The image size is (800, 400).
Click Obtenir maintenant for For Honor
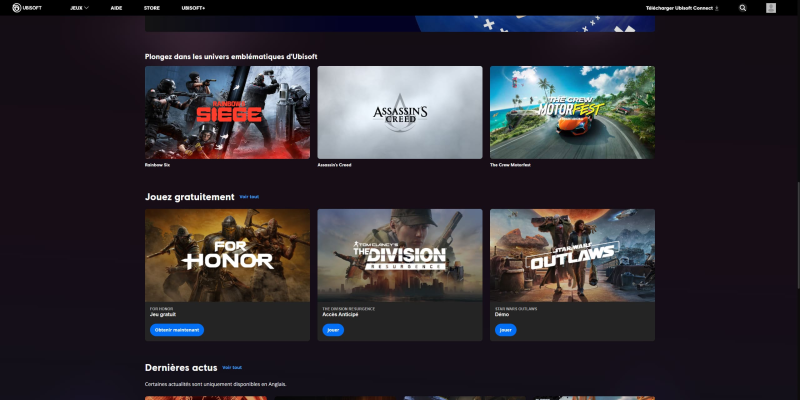(177, 330)
